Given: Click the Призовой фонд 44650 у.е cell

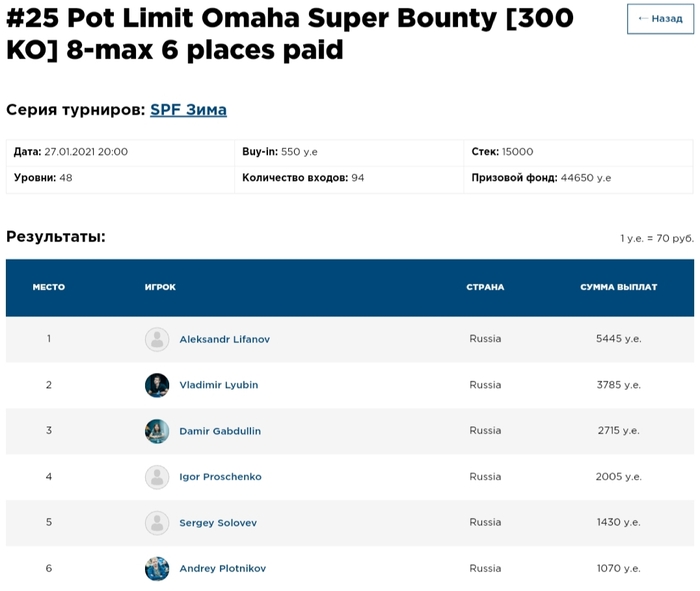Looking at the screenshot, I should click(x=579, y=178).
